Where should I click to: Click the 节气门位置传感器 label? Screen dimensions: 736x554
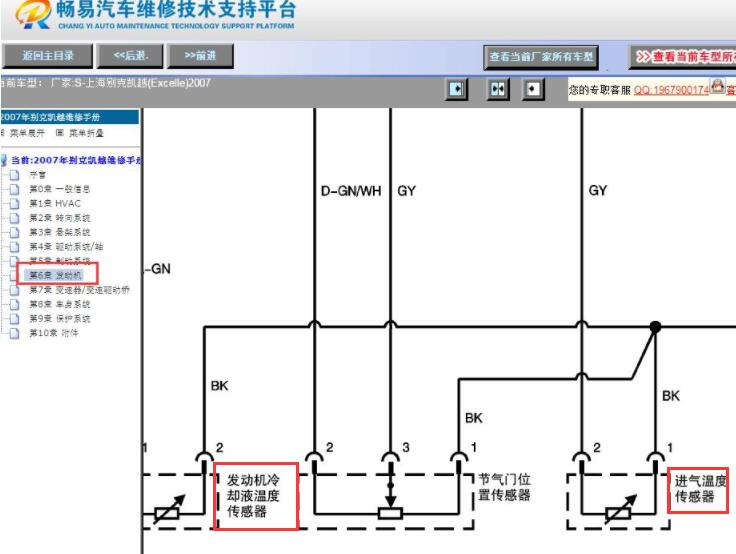tap(504, 487)
